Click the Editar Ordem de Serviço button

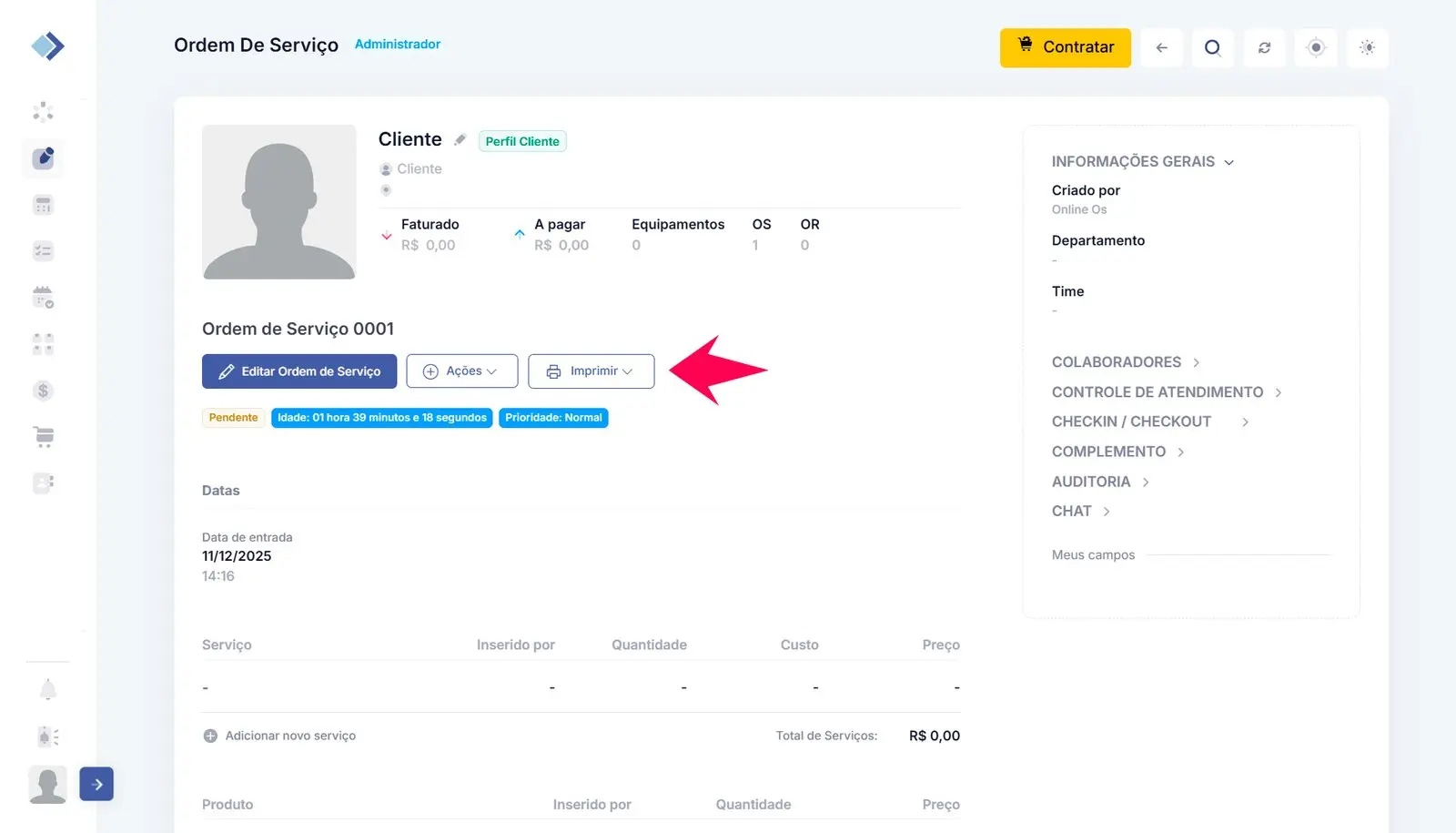[299, 371]
